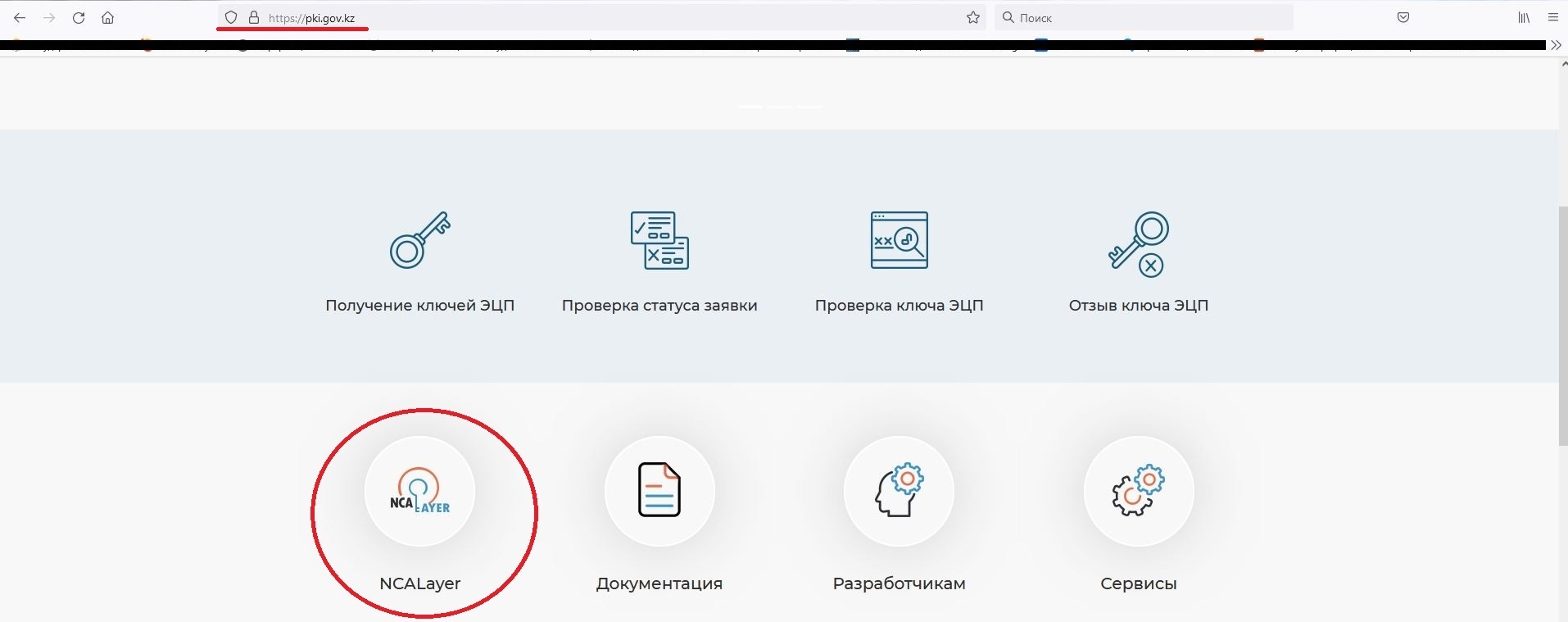Open the crossed key icon for Отзыв ключа ЭЦП

[x=1139, y=243]
